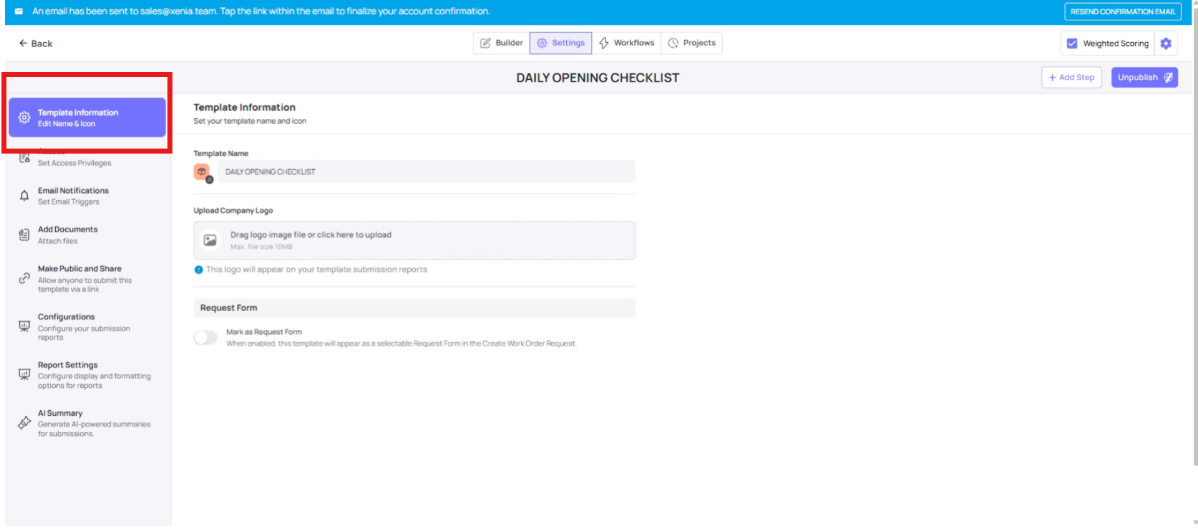Click the Add Step button
Viewport: 1198px width, 528px height.
point(1071,77)
